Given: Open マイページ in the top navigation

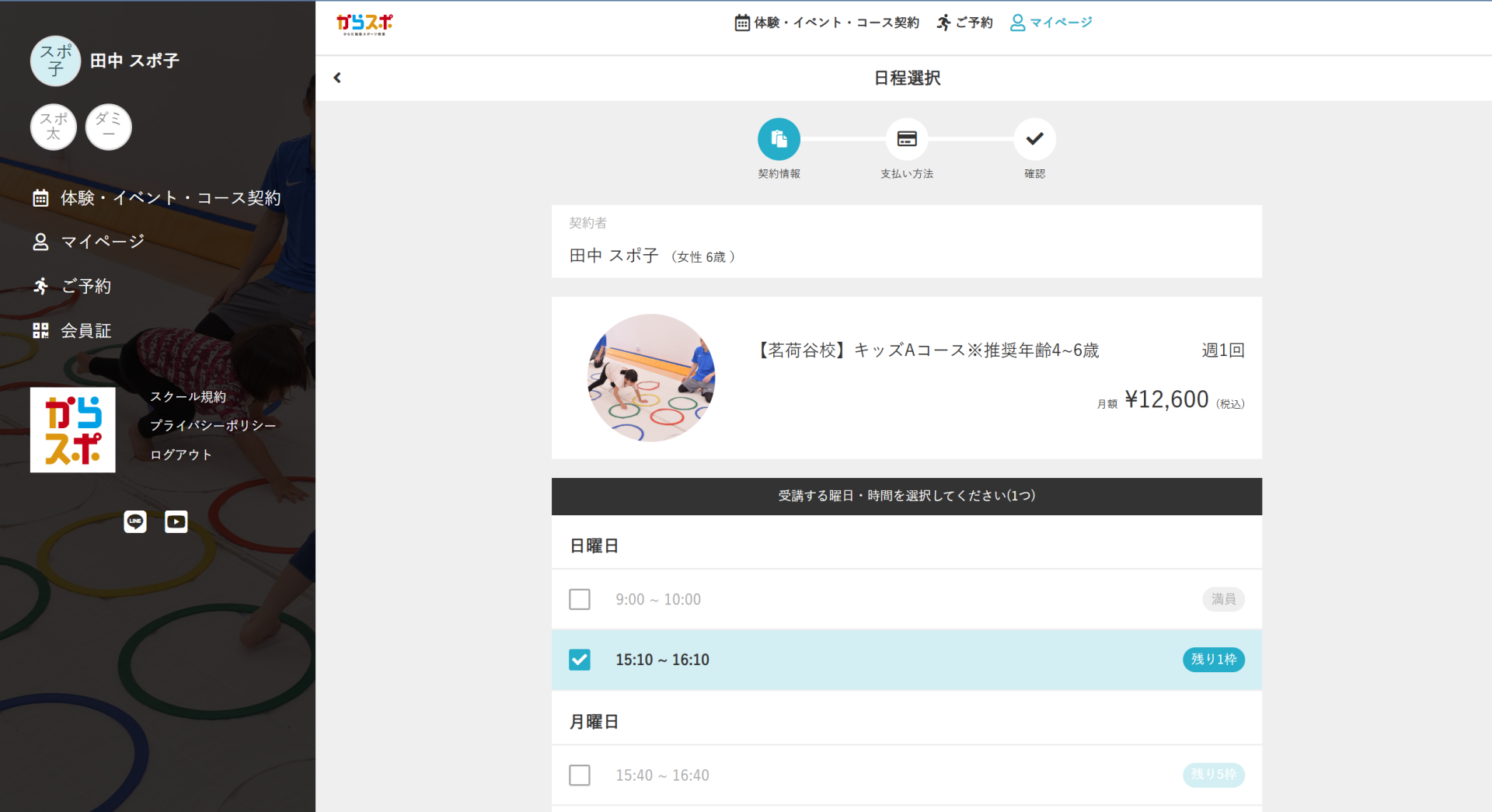Looking at the screenshot, I should pyautogui.click(x=1051, y=23).
